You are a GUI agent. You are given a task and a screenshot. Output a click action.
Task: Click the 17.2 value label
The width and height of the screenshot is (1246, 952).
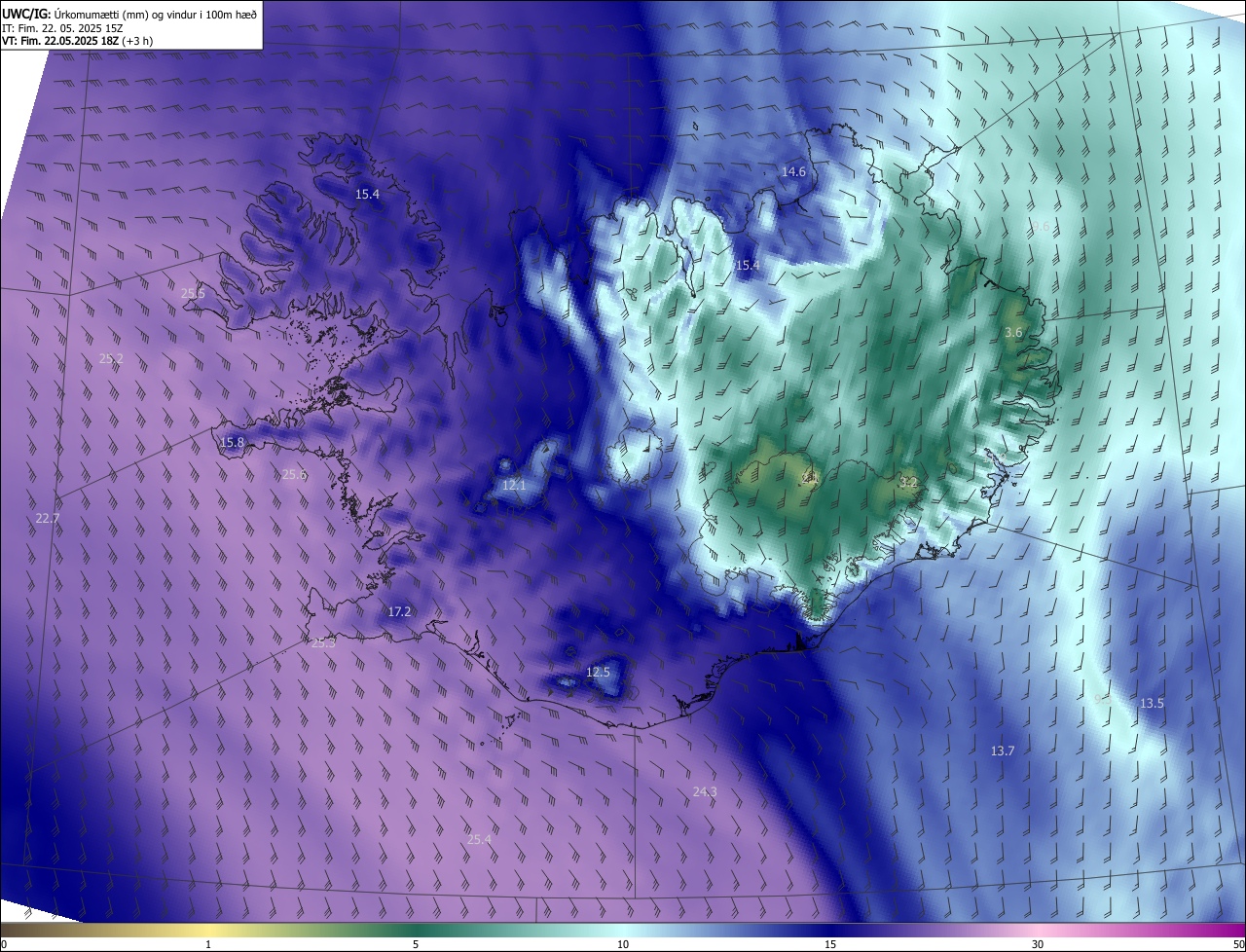coord(399,611)
